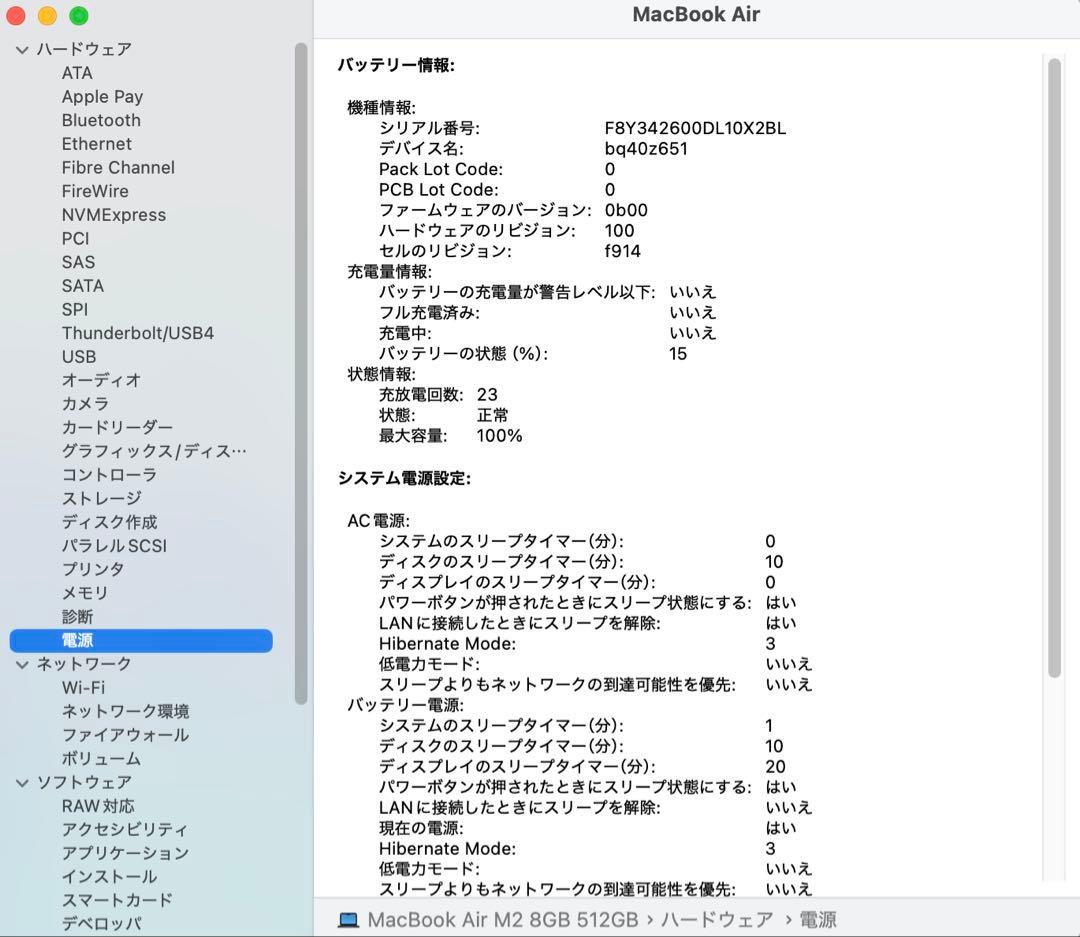
Task: View Wi-Fi network information
Action: [x=83, y=687]
